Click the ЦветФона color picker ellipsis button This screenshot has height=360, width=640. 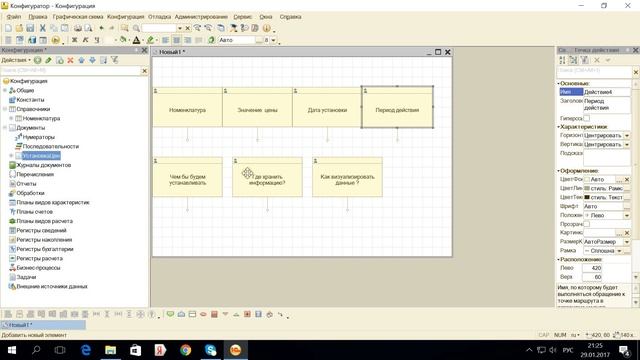coord(620,179)
